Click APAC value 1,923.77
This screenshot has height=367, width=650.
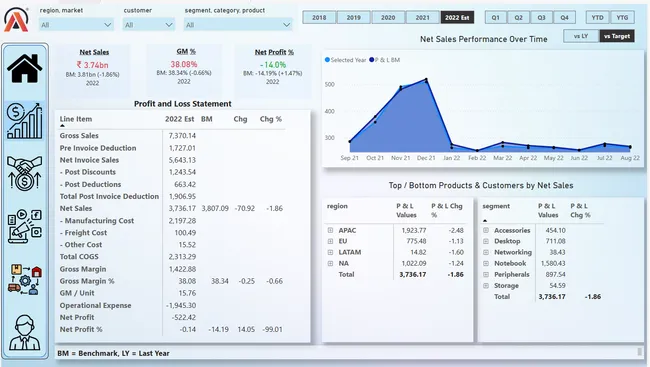(414, 230)
